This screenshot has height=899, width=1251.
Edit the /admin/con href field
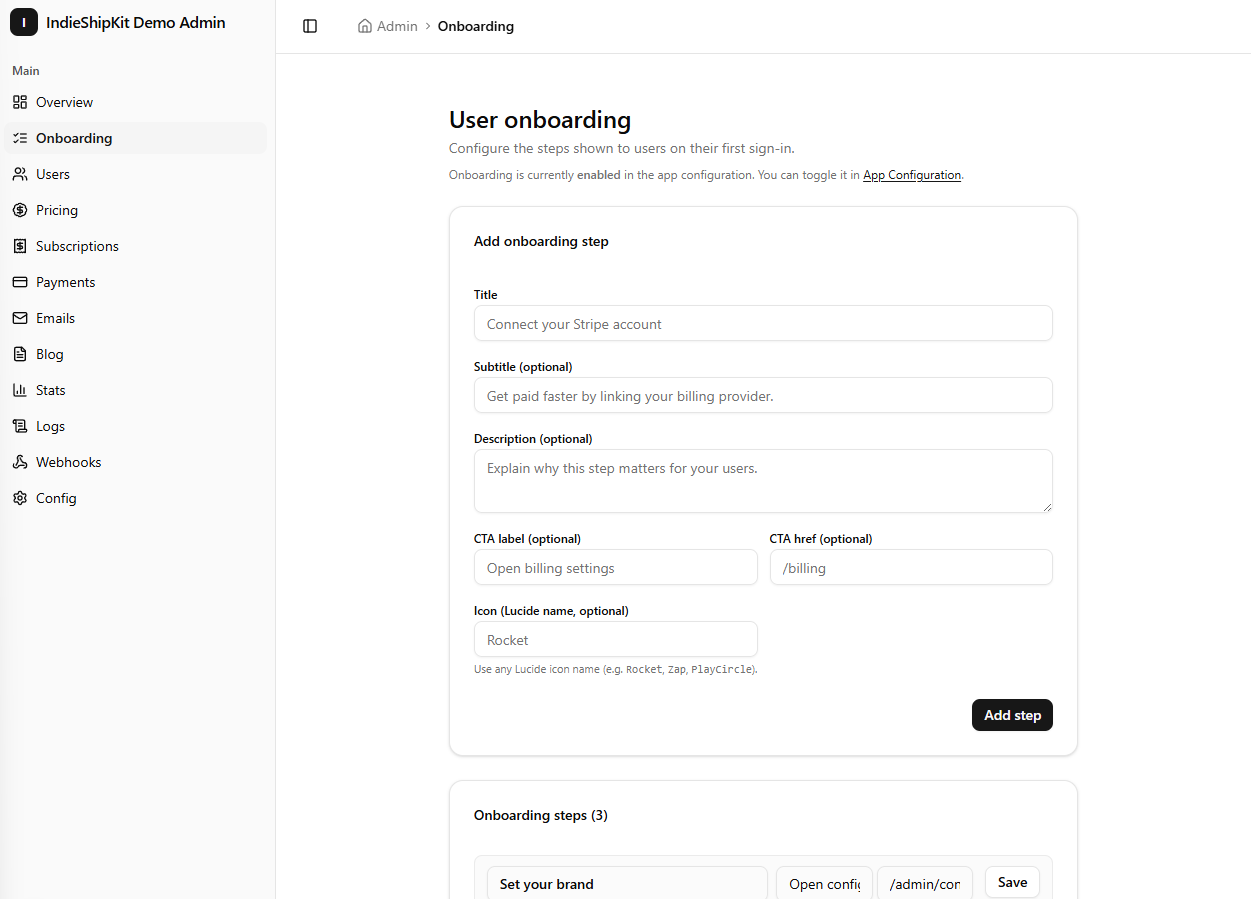pyautogui.click(x=925, y=883)
